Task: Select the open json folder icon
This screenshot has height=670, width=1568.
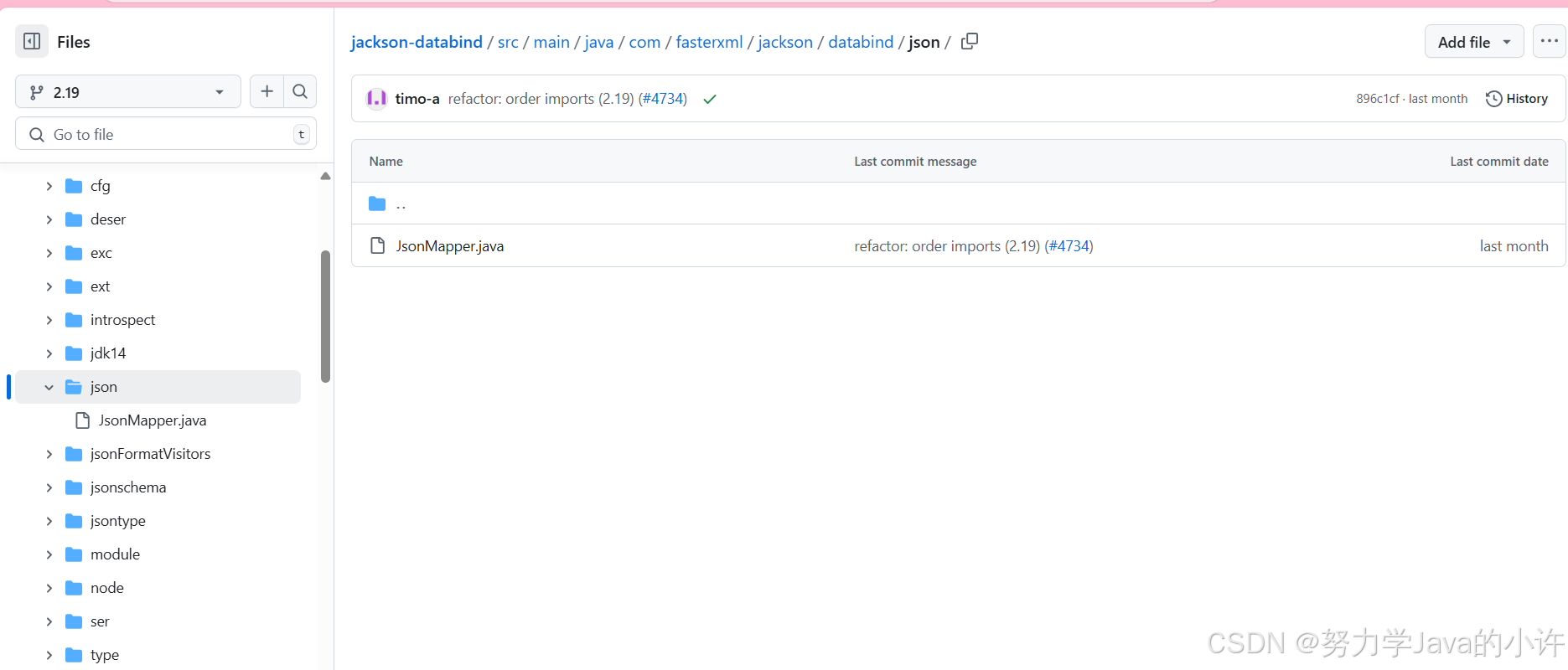Action: (74, 387)
